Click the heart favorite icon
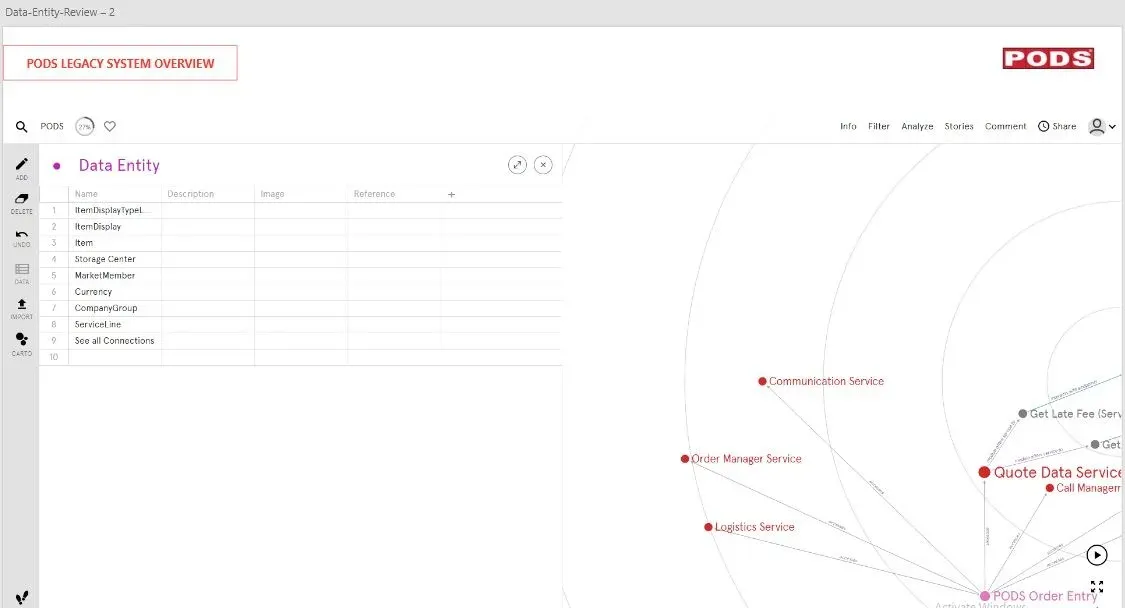The image size is (1125, 608). (x=110, y=127)
